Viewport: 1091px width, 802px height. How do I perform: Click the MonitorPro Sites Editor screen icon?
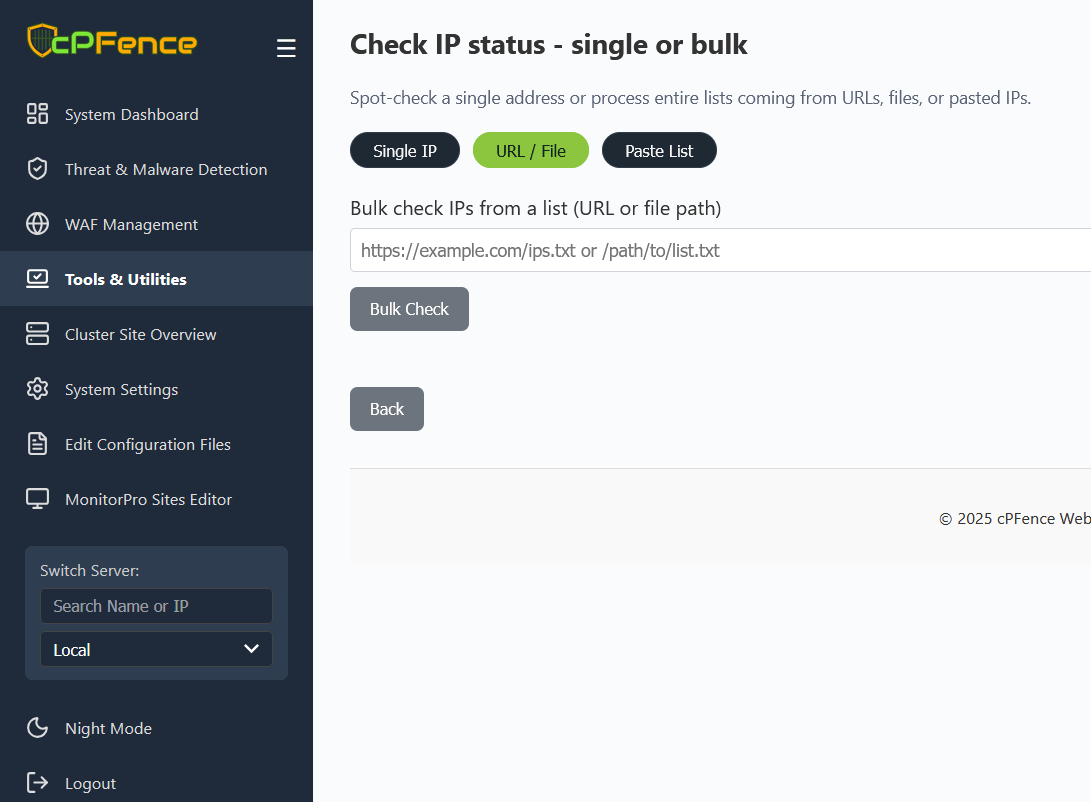point(38,499)
